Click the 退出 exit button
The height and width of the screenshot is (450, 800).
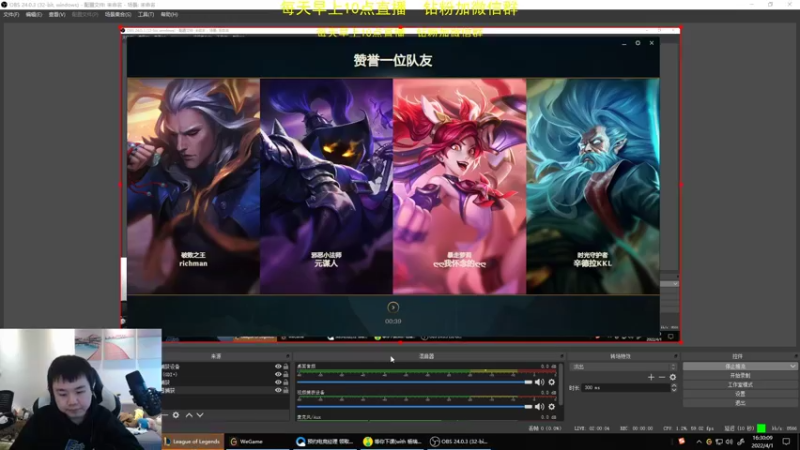(740, 403)
